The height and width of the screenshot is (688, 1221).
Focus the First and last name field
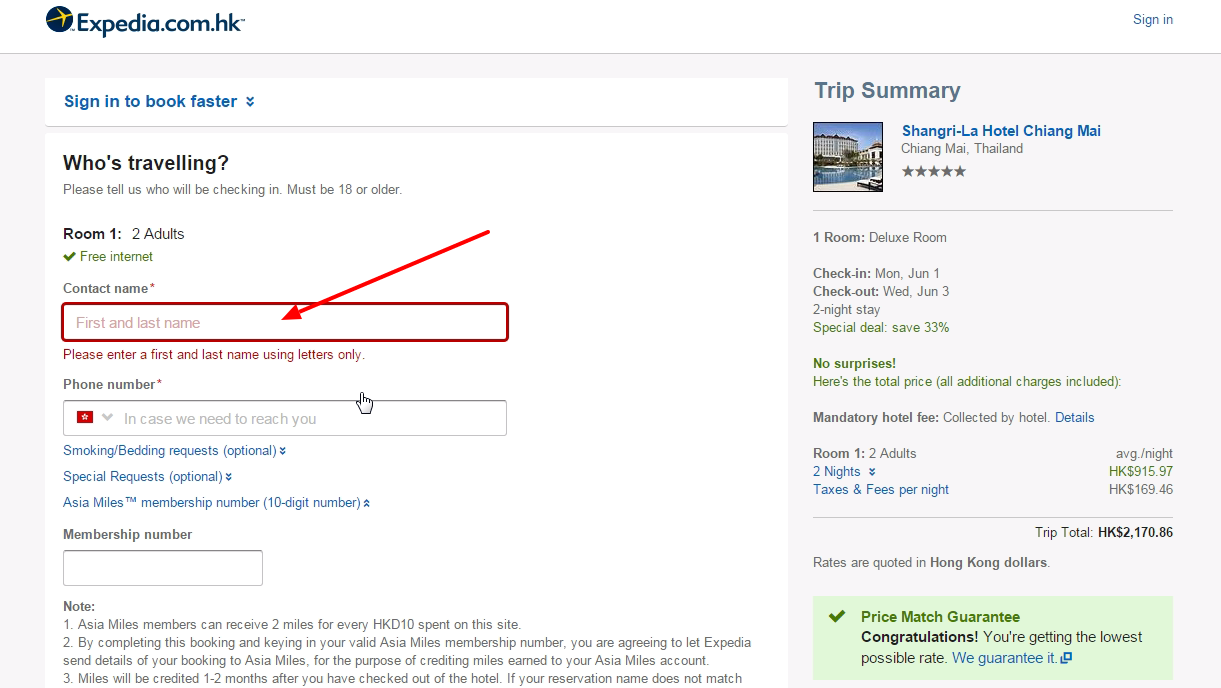coord(286,322)
